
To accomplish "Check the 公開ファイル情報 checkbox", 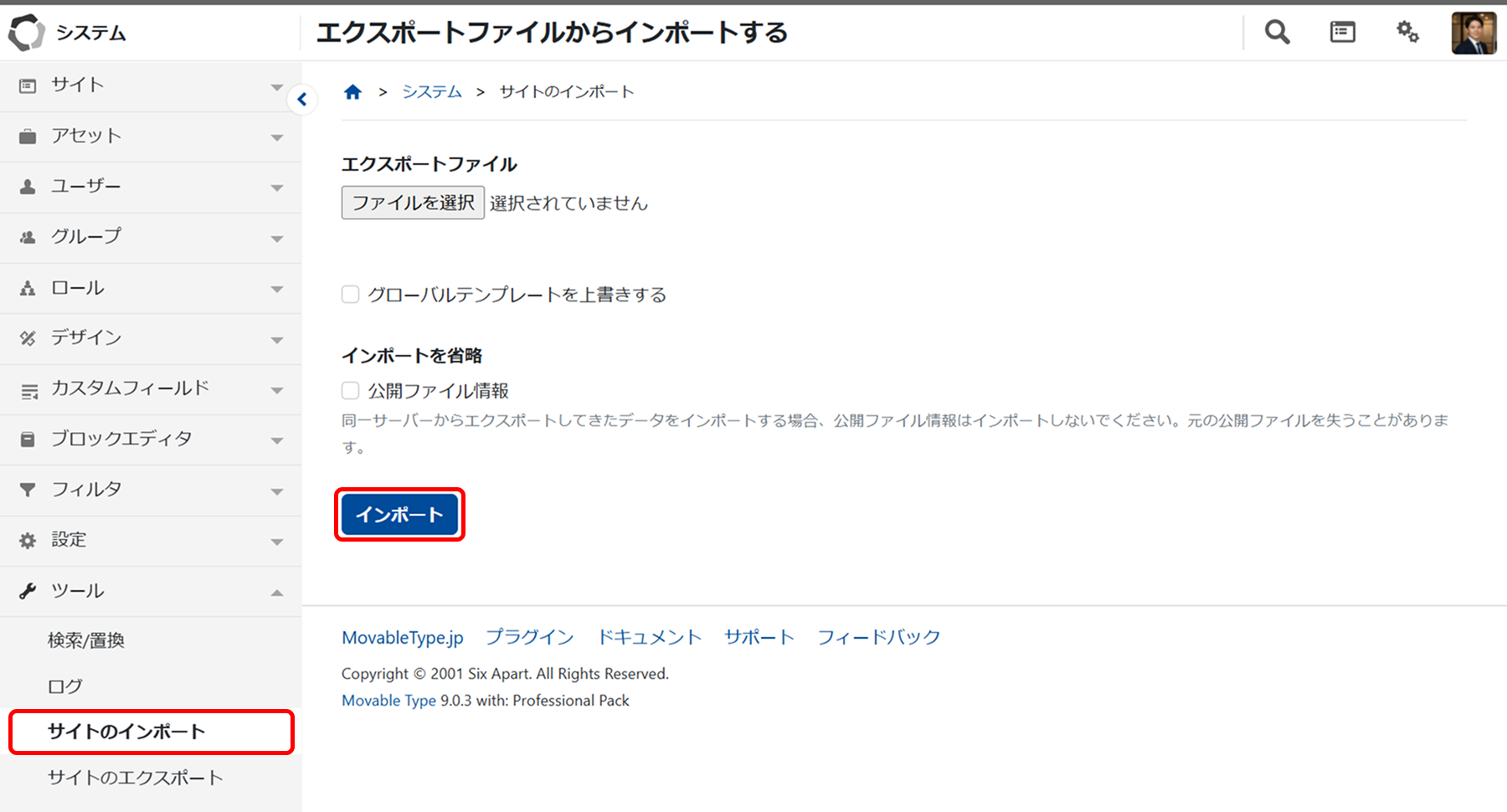I will tap(351, 391).
